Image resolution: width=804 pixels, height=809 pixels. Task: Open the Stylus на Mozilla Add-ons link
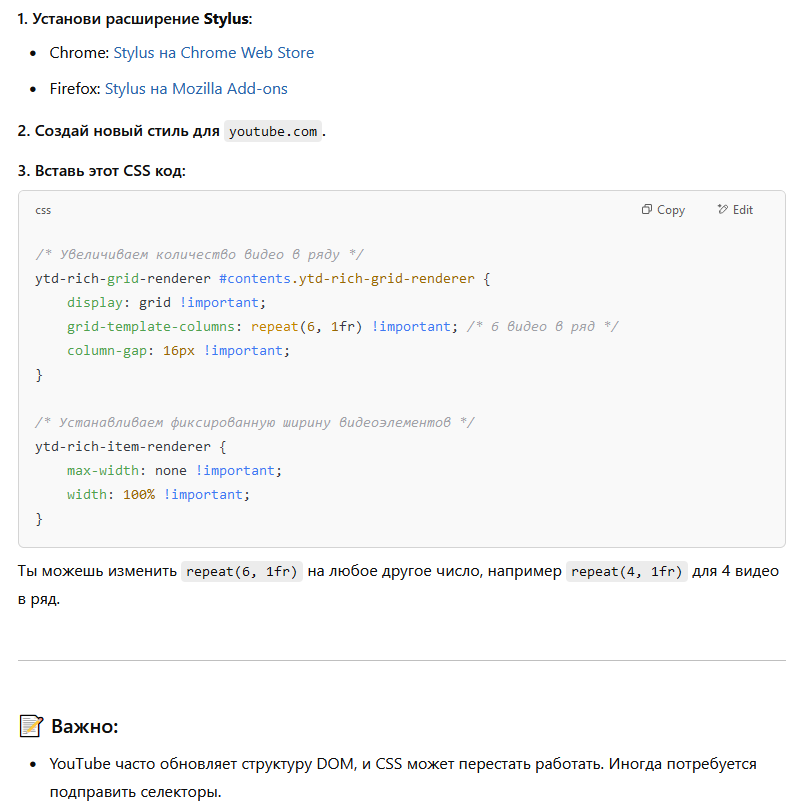tap(196, 89)
